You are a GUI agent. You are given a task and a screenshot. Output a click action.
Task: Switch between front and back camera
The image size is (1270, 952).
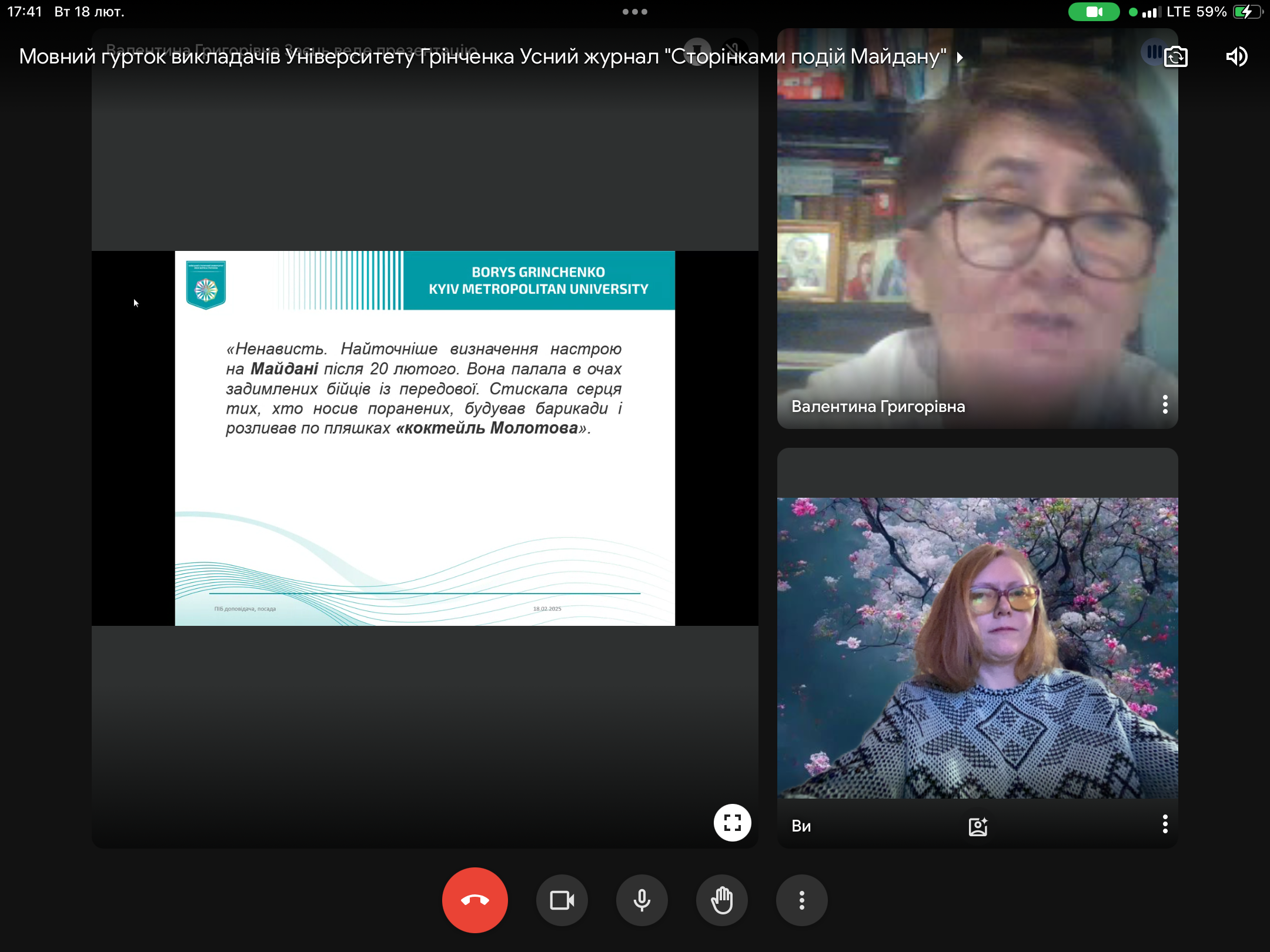1176,56
